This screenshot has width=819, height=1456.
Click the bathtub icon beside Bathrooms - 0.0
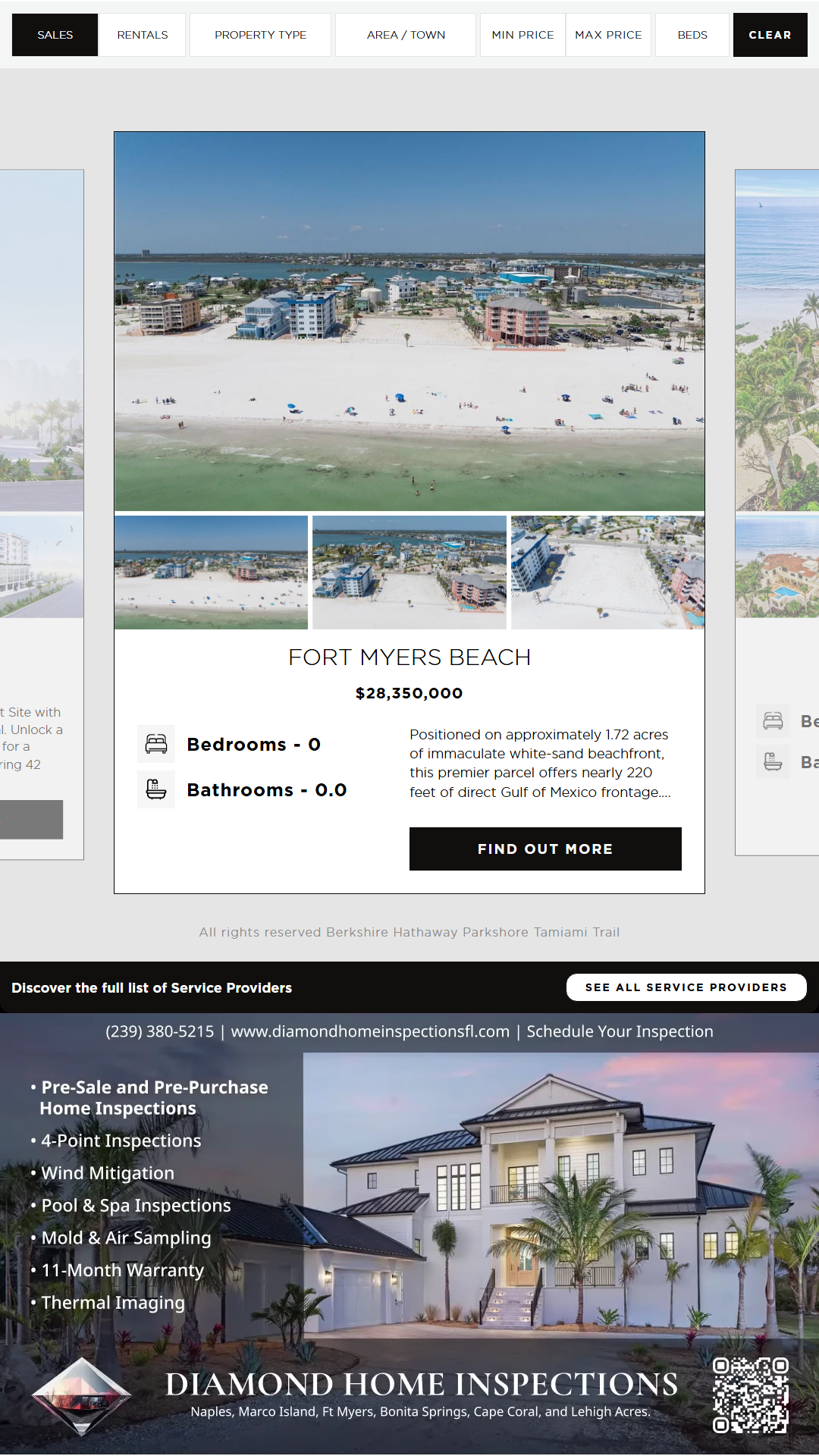click(x=156, y=789)
